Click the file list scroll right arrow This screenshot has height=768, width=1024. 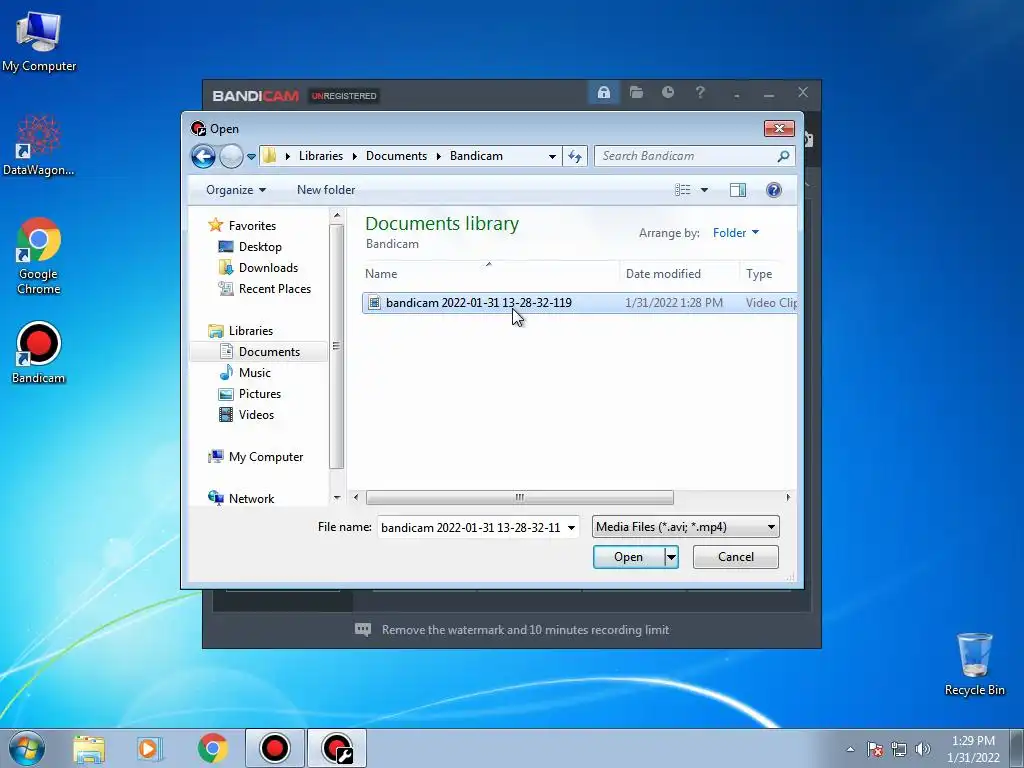click(x=788, y=498)
